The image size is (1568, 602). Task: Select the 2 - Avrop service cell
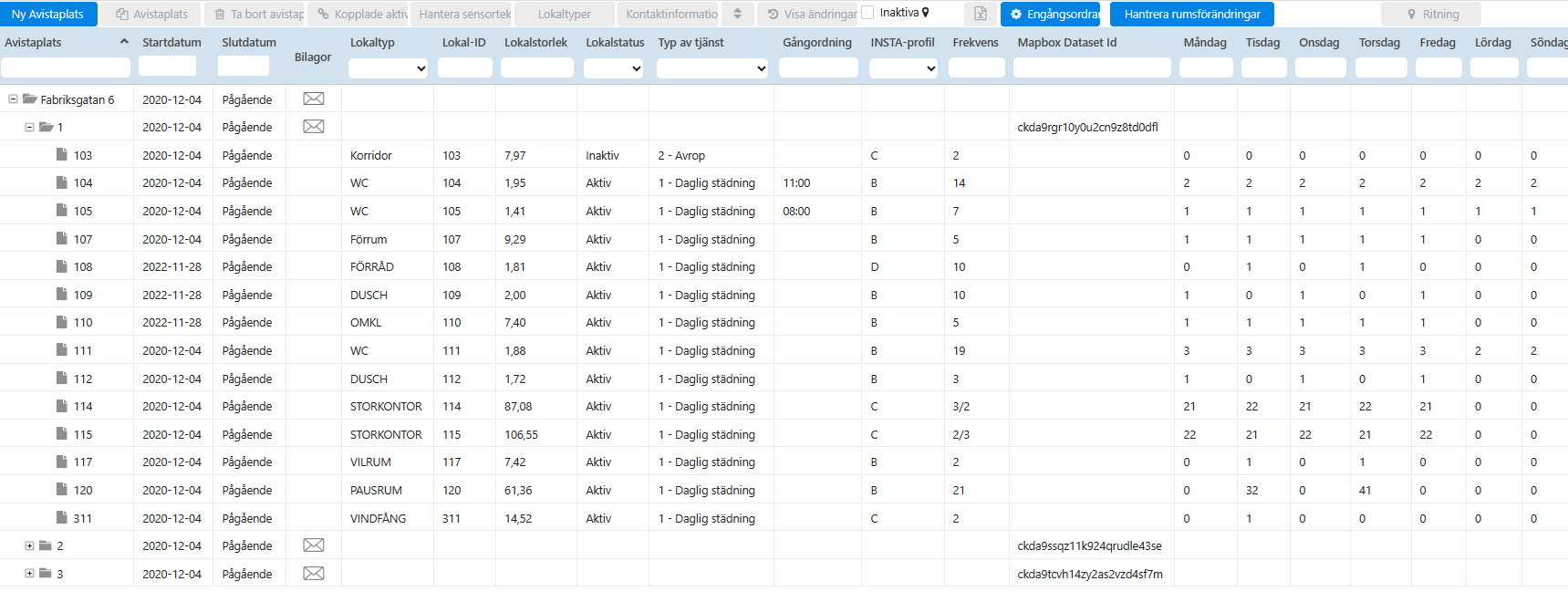[681, 155]
